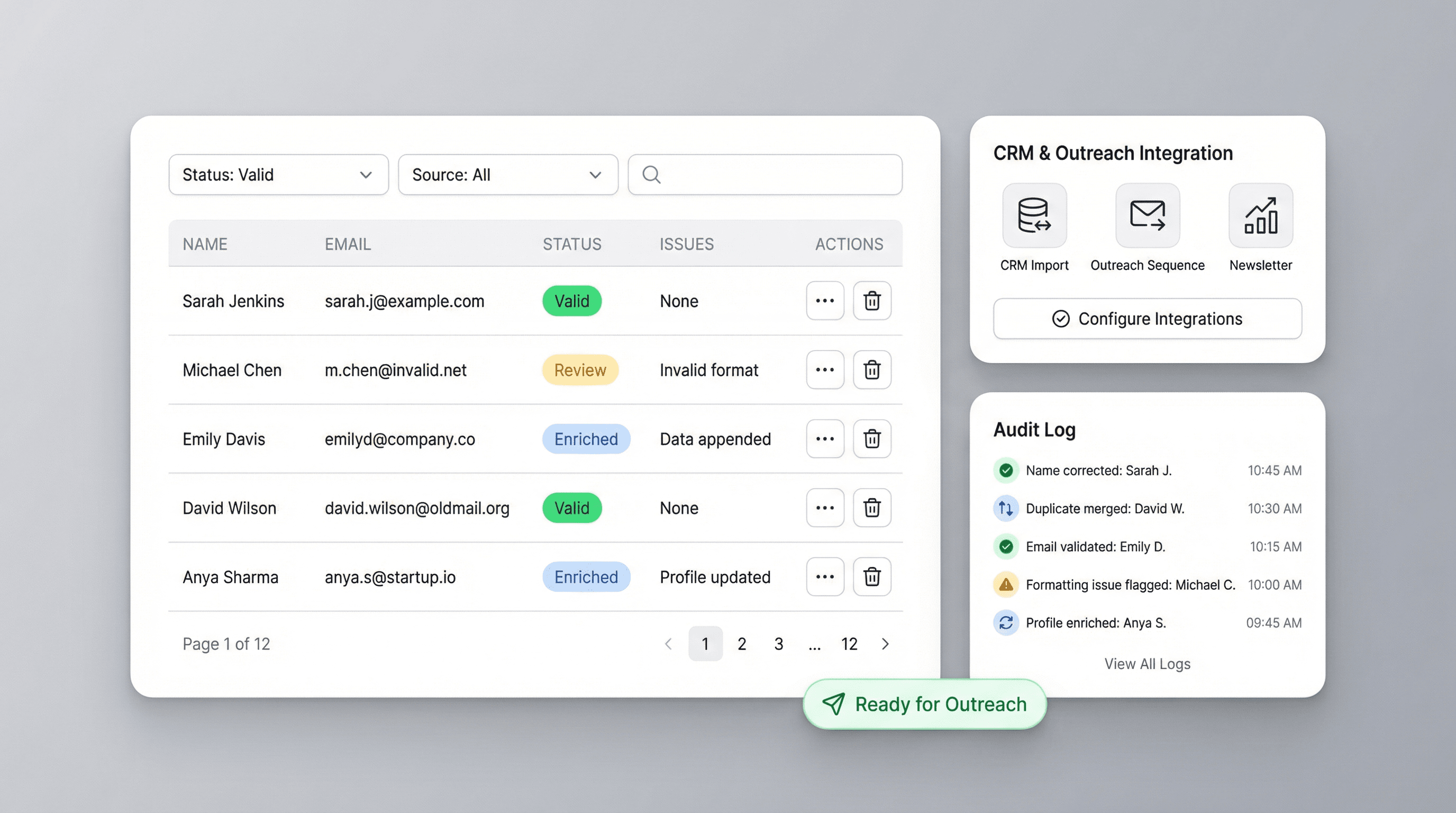Select the CRM Import icon
This screenshot has width=1456, height=813.
point(1034,215)
